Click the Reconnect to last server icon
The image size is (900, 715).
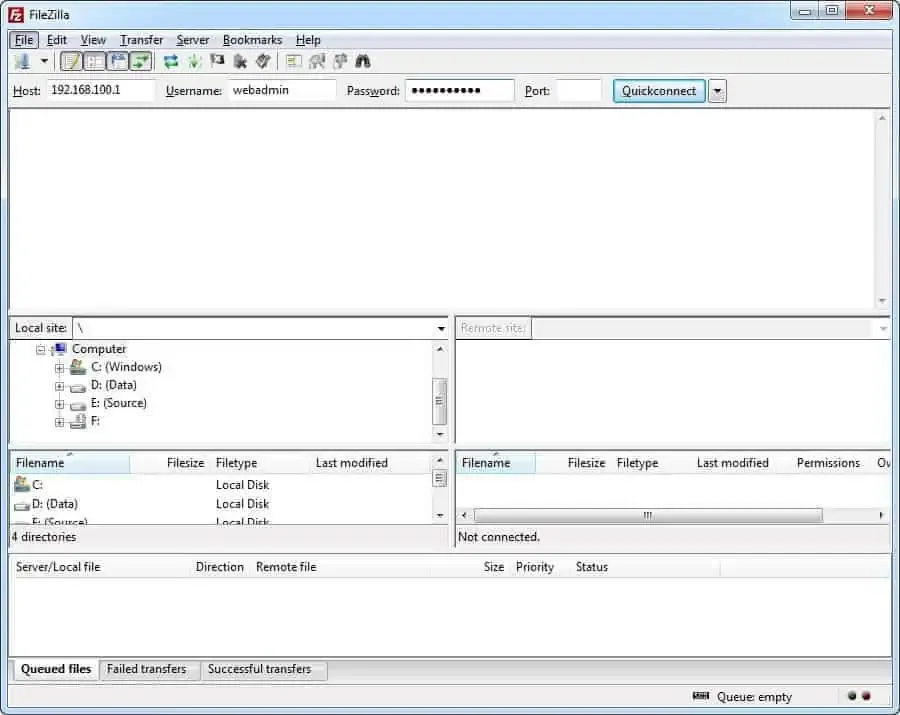point(262,62)
